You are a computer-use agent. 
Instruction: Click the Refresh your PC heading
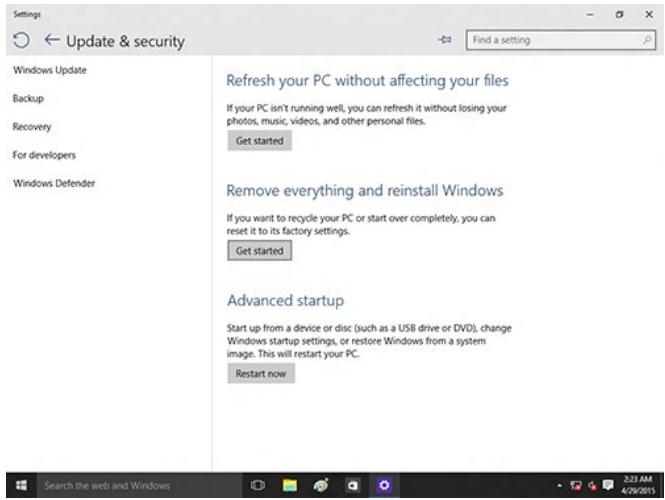(x=367, y=81)
